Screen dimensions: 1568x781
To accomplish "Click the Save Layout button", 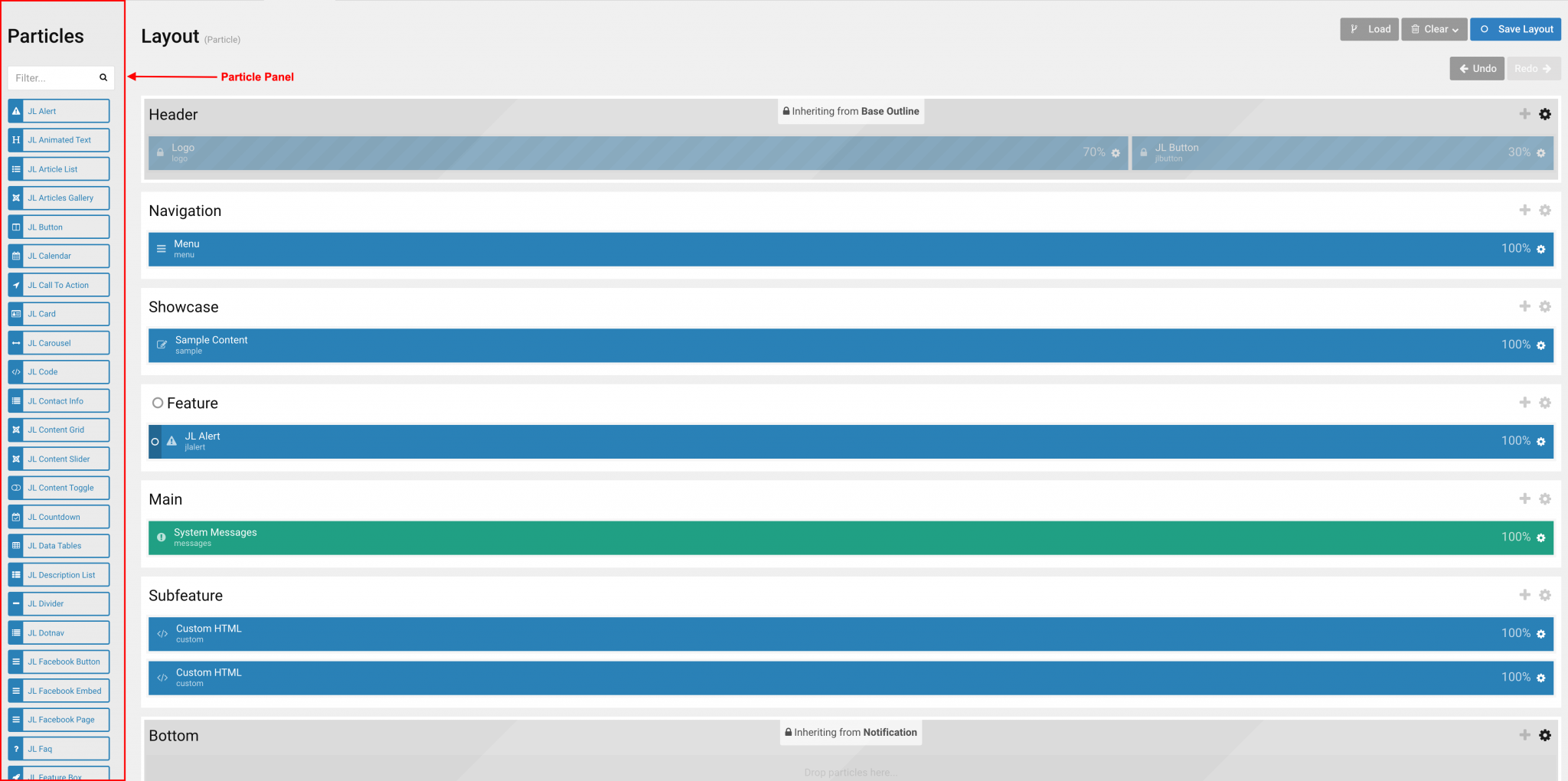I will coord(1515,28).
